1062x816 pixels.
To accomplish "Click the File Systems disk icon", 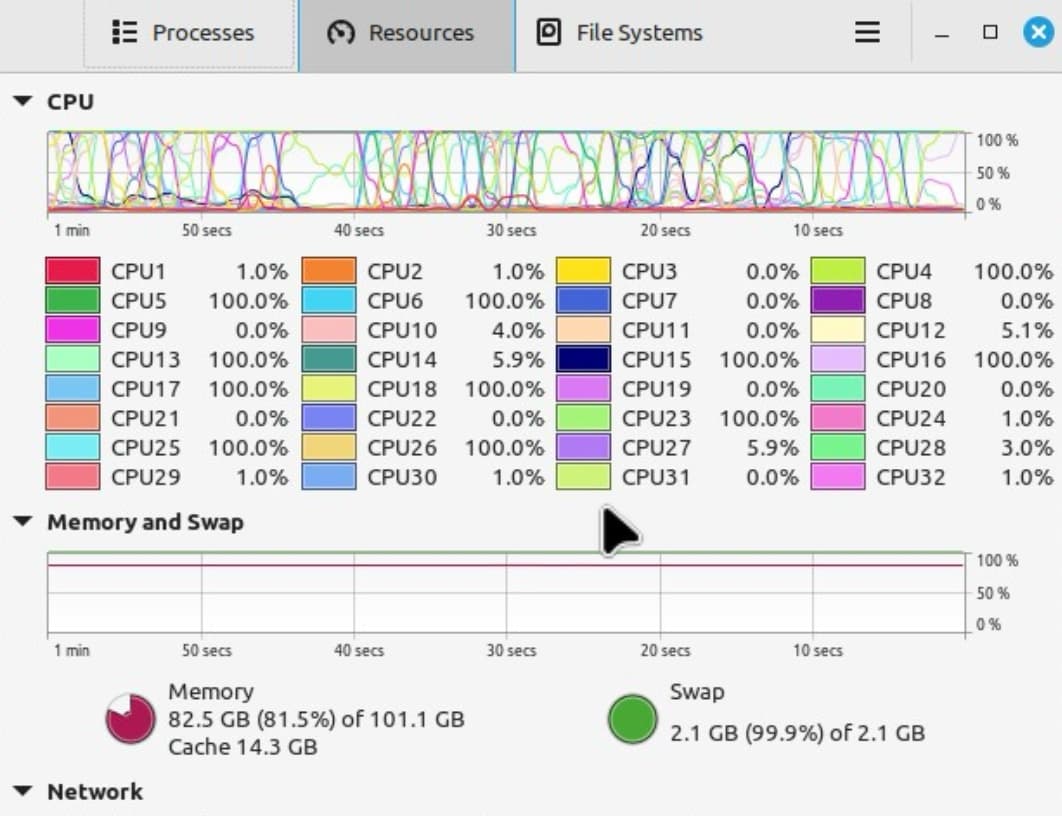I will tap(549, 33).
